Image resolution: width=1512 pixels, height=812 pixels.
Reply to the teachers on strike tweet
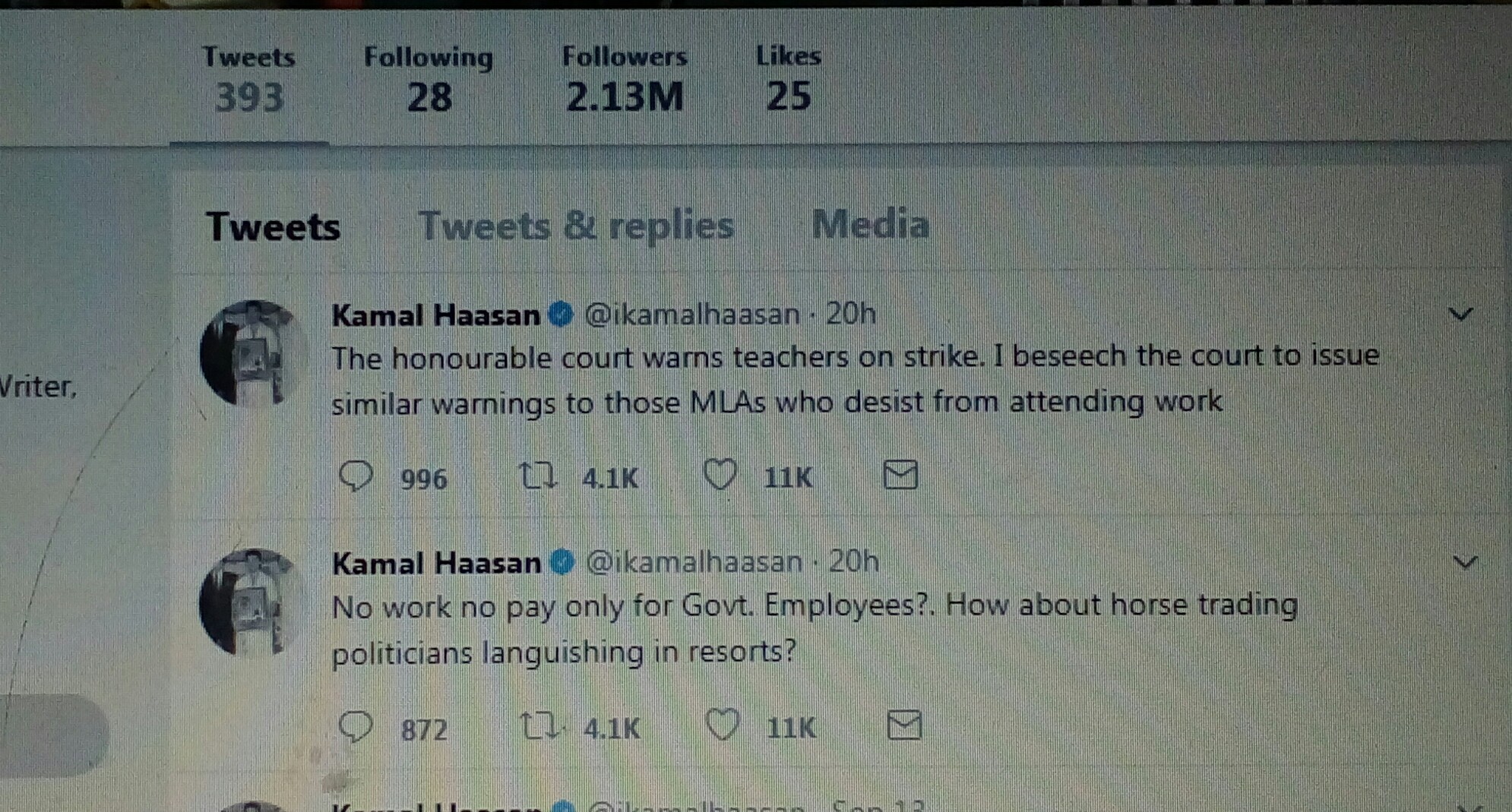click(x=356, y=476)
